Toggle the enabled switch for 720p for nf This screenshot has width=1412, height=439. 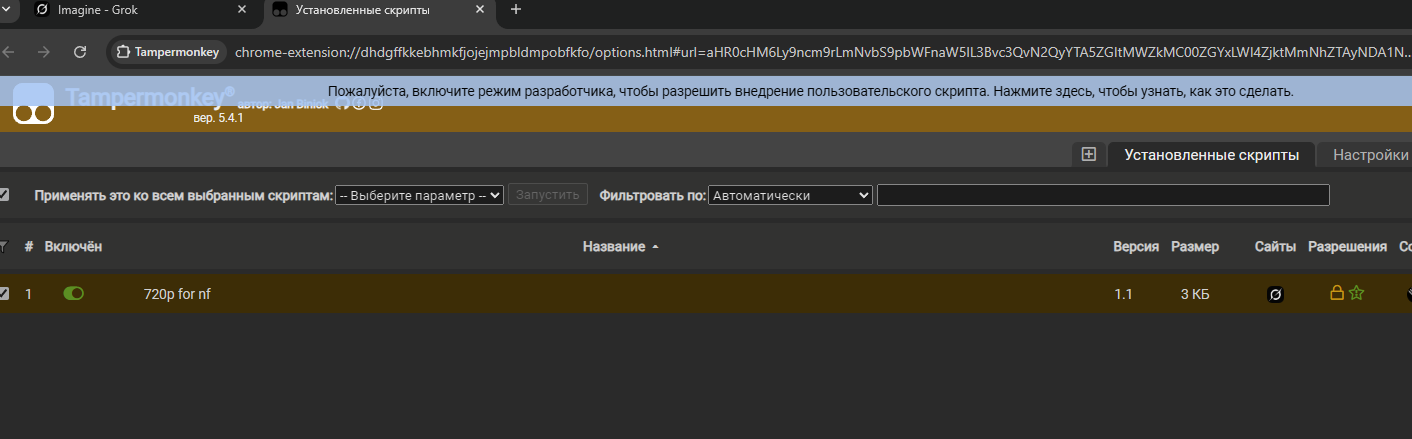(74, 294)
